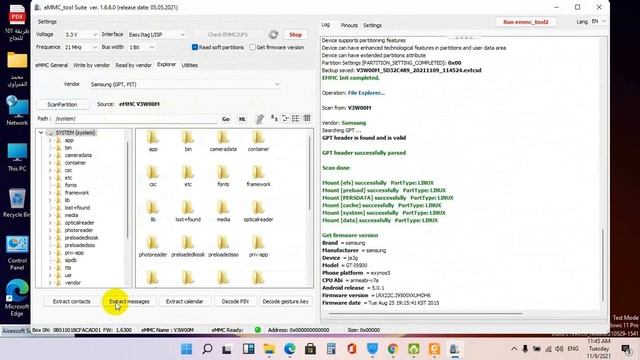This screenshot has width=640, height=360.
Task: Enable Get firmware version checkbox
Action: 253,47
